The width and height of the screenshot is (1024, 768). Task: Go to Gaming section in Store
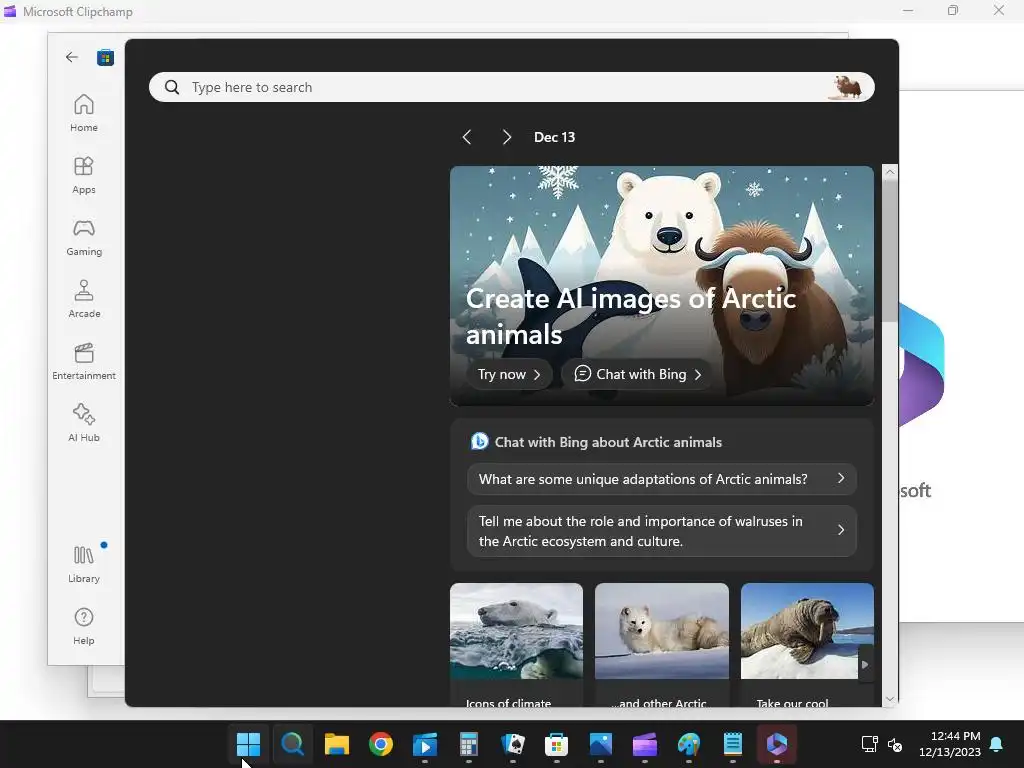[x=84, y=237]
